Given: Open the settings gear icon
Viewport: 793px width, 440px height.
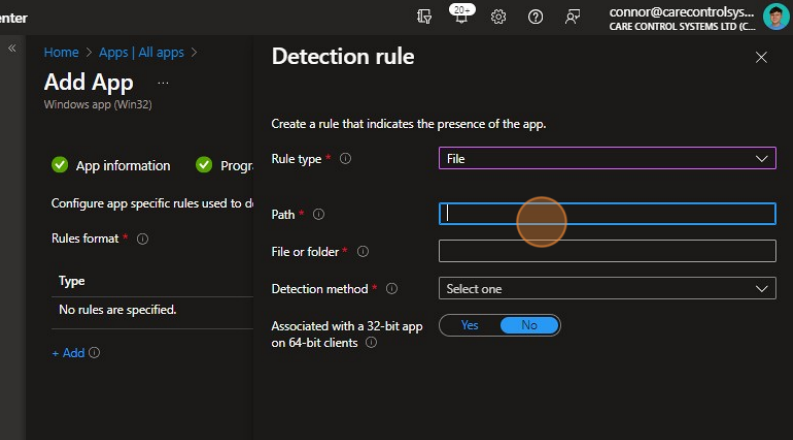Looking at the screenshot, I should coord(498,17).
